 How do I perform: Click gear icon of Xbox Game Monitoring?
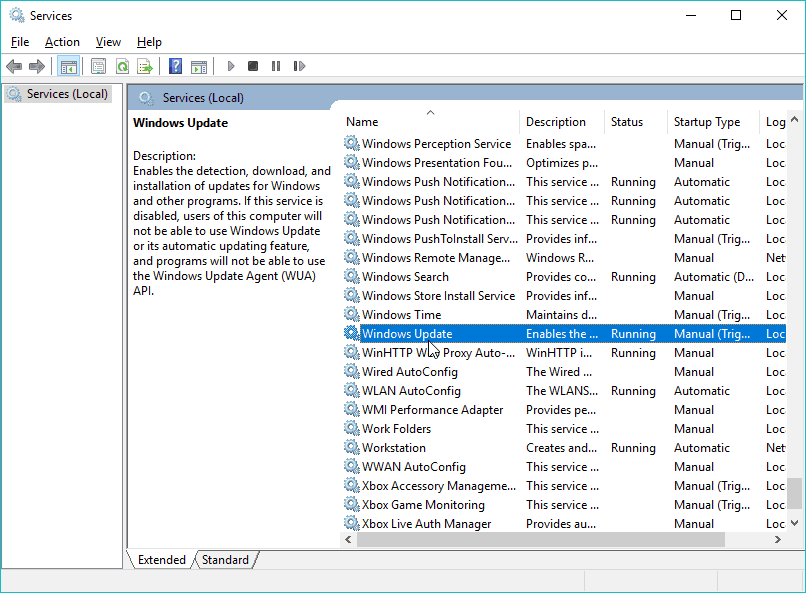(x=352, y=505)
